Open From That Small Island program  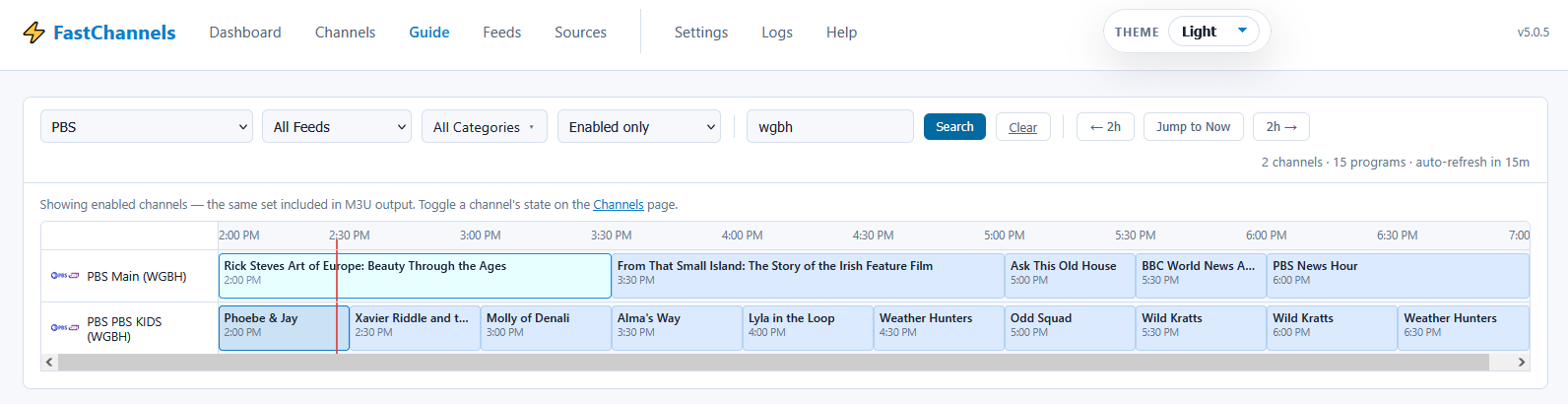(808, 276)
